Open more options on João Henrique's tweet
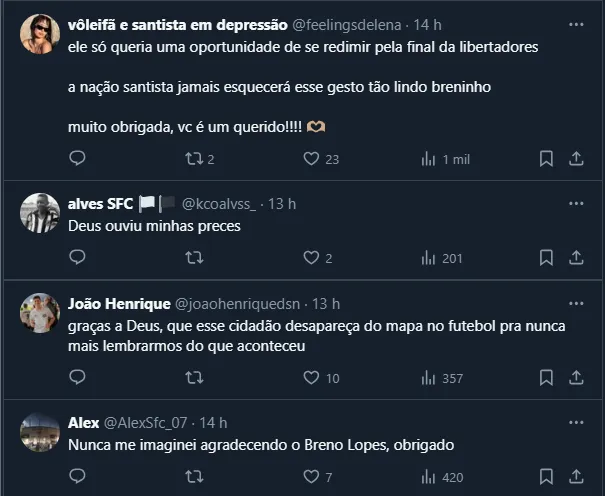This screenshot has height=496, width=605. 576,303
